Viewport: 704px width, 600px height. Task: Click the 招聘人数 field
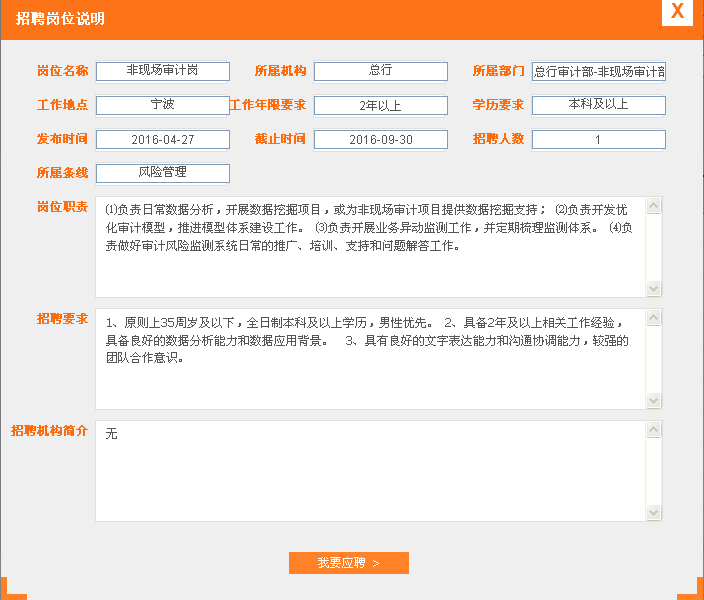click(x=598, y=139)
